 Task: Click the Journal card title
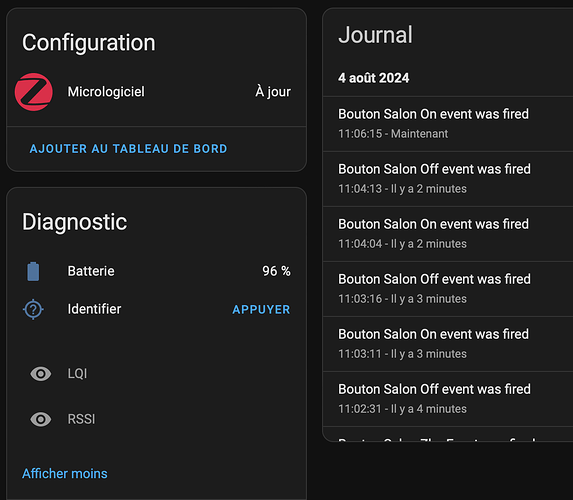point(375,35)
